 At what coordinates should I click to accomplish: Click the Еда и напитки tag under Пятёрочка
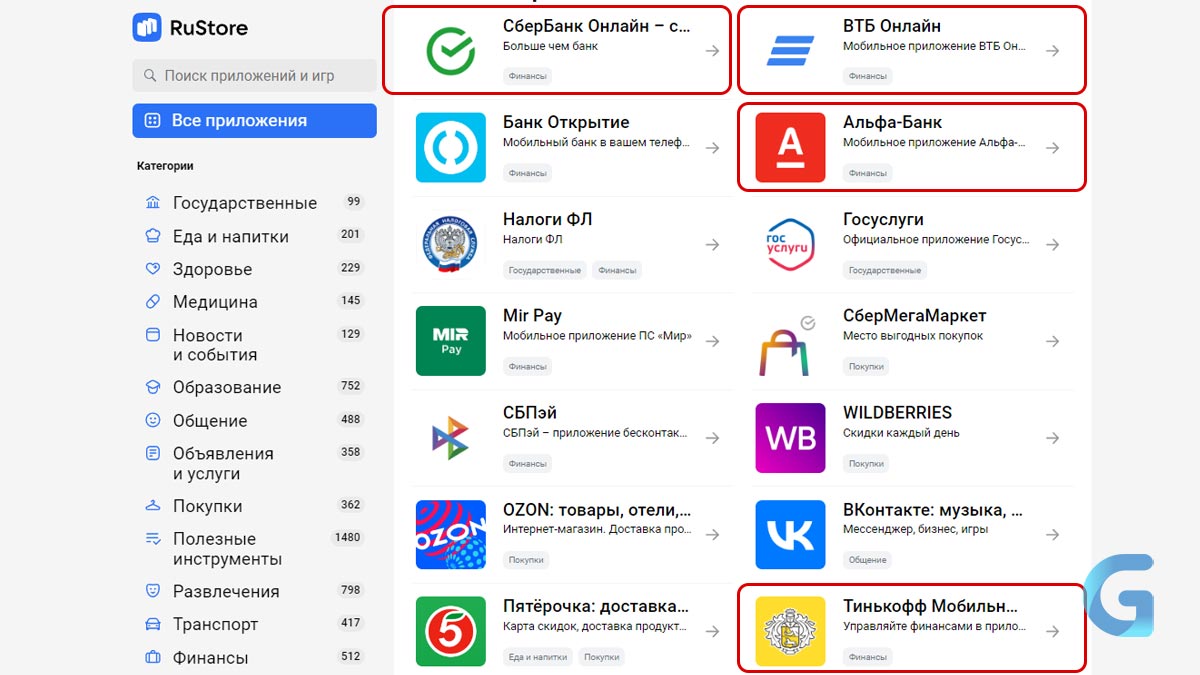[538, 657]
